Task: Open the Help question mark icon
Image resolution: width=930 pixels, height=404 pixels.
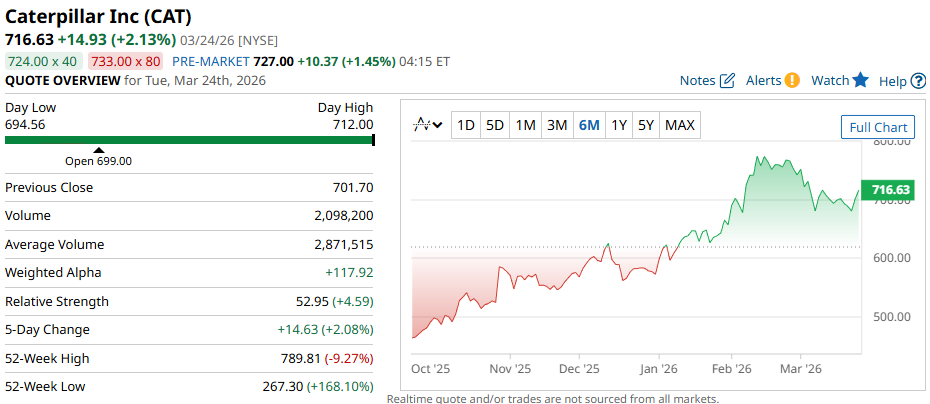Action: tap(918, 81)
